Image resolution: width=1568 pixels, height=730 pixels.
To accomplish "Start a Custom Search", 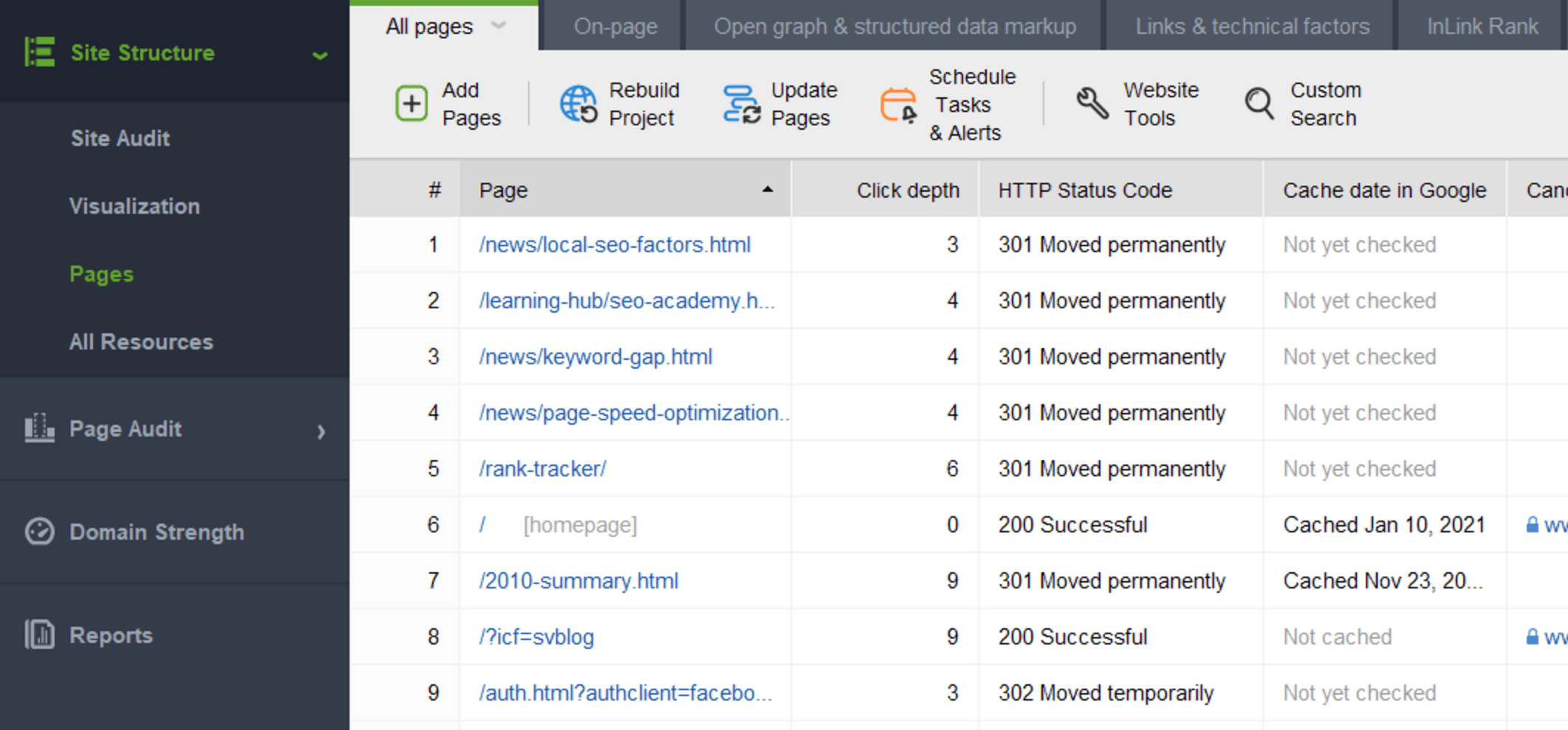I will pyautogui.click(x=1258, y=103).
